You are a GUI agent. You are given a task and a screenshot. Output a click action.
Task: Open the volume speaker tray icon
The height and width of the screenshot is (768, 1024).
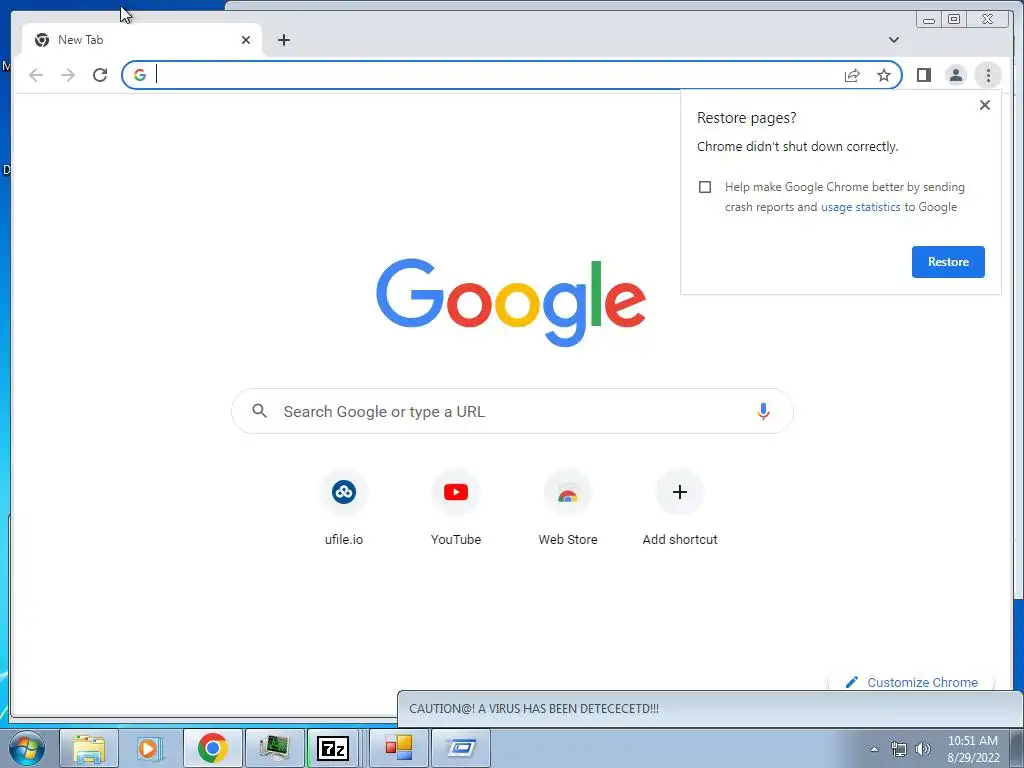click(923, 749)
